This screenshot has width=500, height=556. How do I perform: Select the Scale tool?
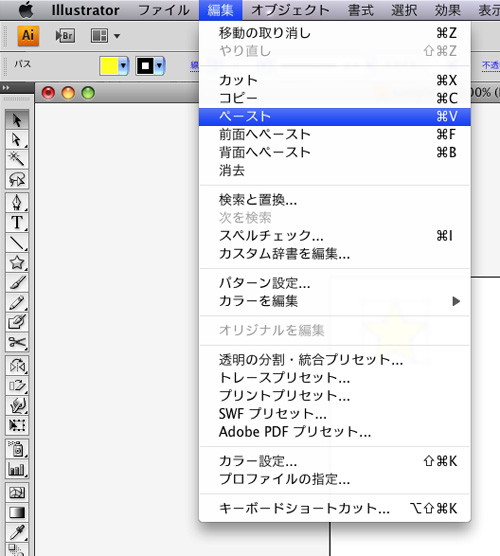(x=17, y=385)
